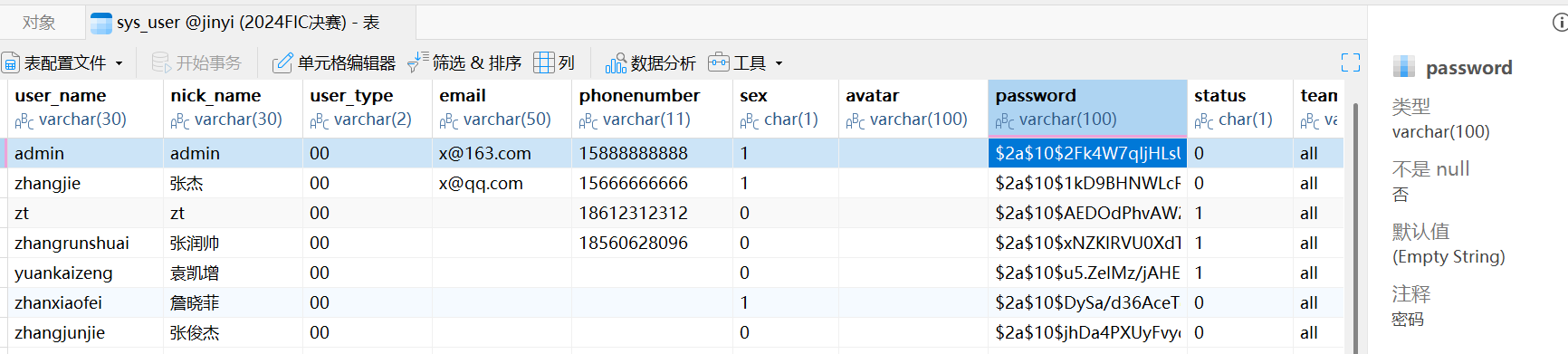Switch to the 对象 tab
Image resolution: width=1568 pixels, height=354 pixels.
tap(39, 23)
